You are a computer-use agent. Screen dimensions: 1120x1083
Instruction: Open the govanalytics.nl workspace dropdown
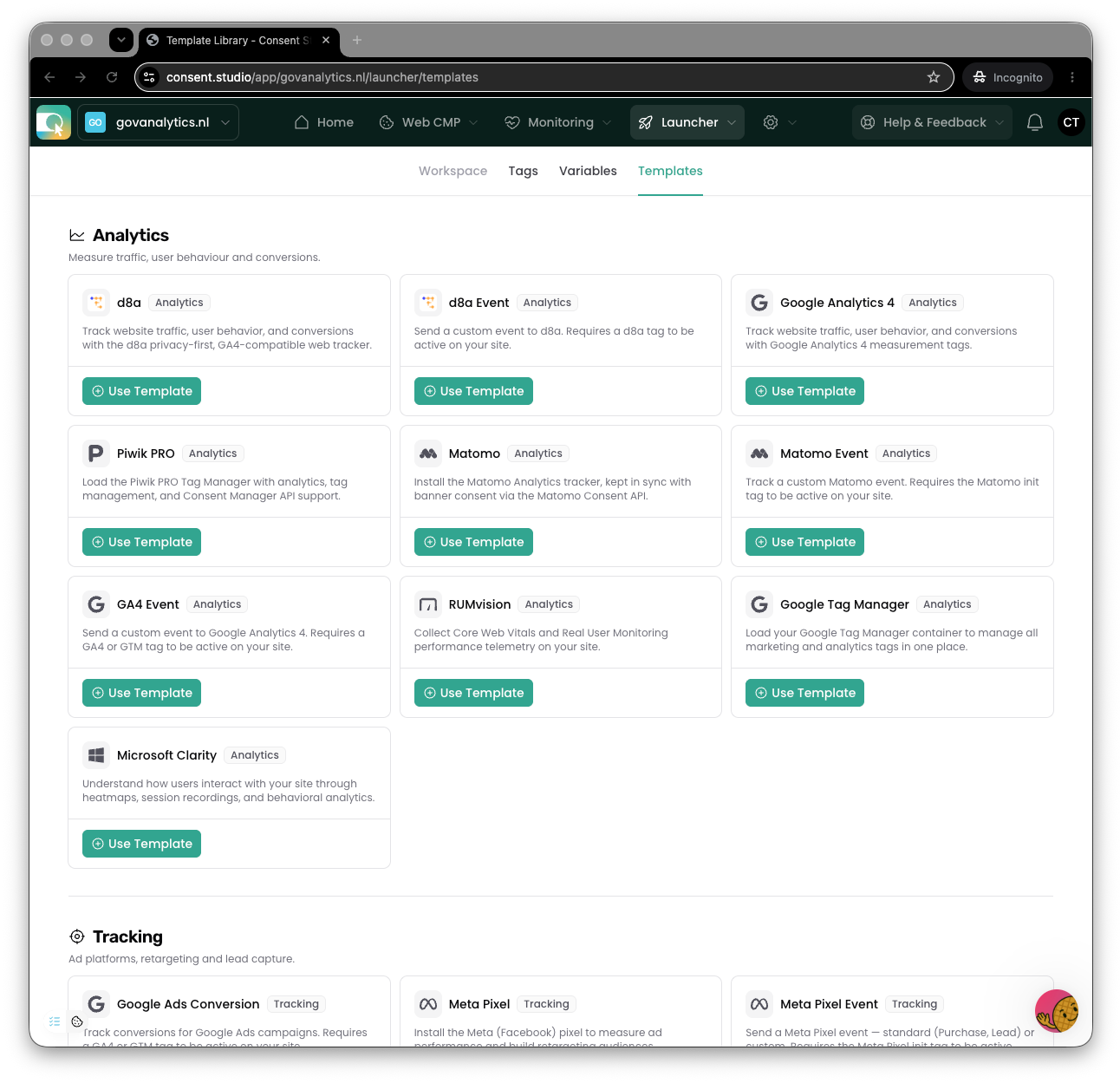(x=159, y=122)
